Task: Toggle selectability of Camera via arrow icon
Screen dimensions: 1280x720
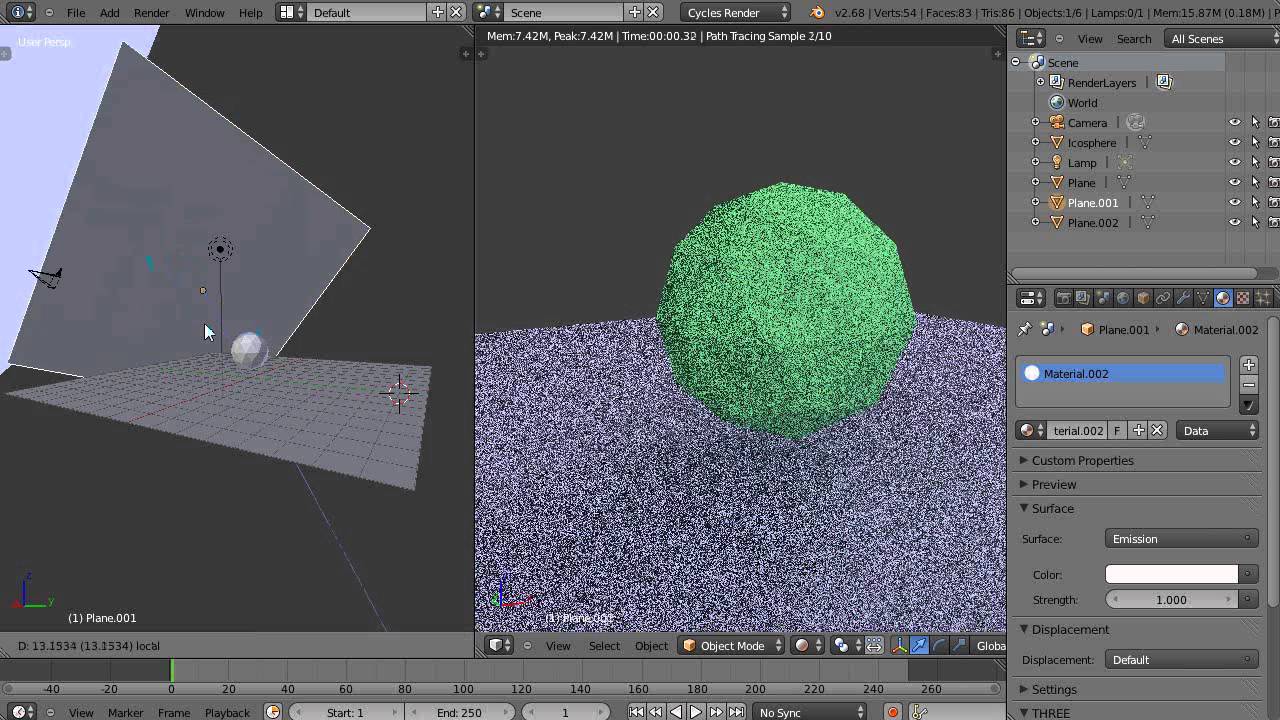Action: click(x=1255, y=123)
